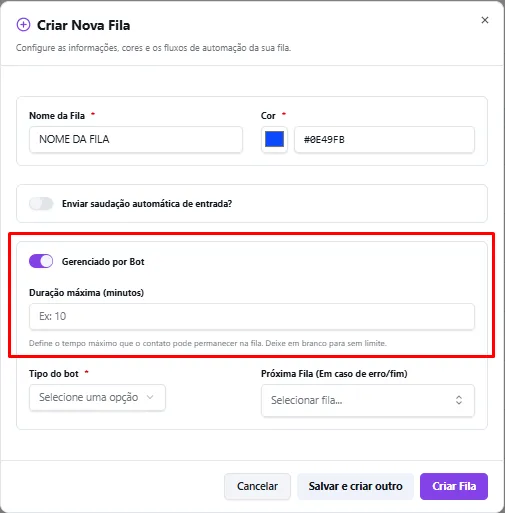
Task: Enable the automatic entry greeting switch
Action: click(x=41, y=204)
